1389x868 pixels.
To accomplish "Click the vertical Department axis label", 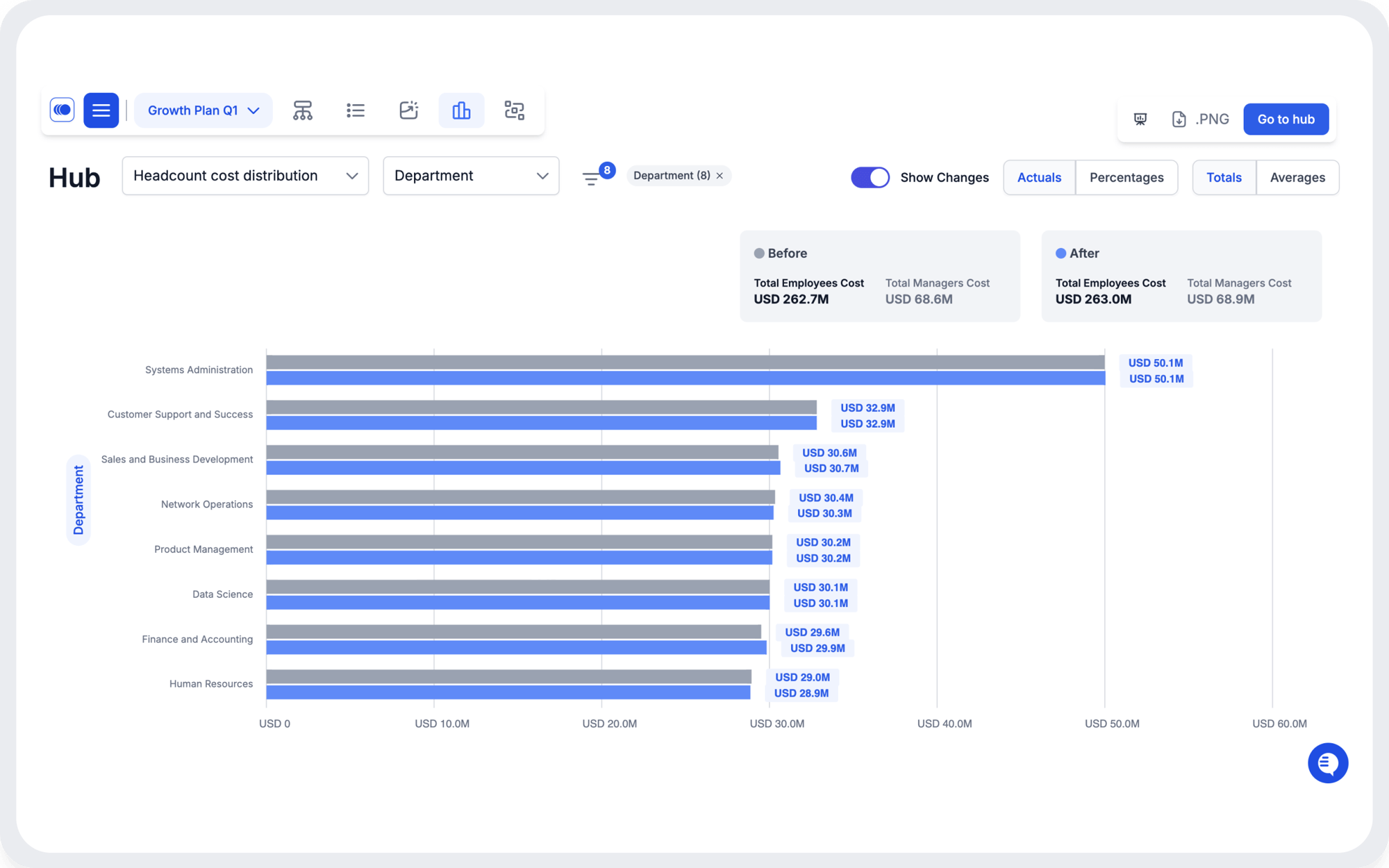I will click(78, 500).
